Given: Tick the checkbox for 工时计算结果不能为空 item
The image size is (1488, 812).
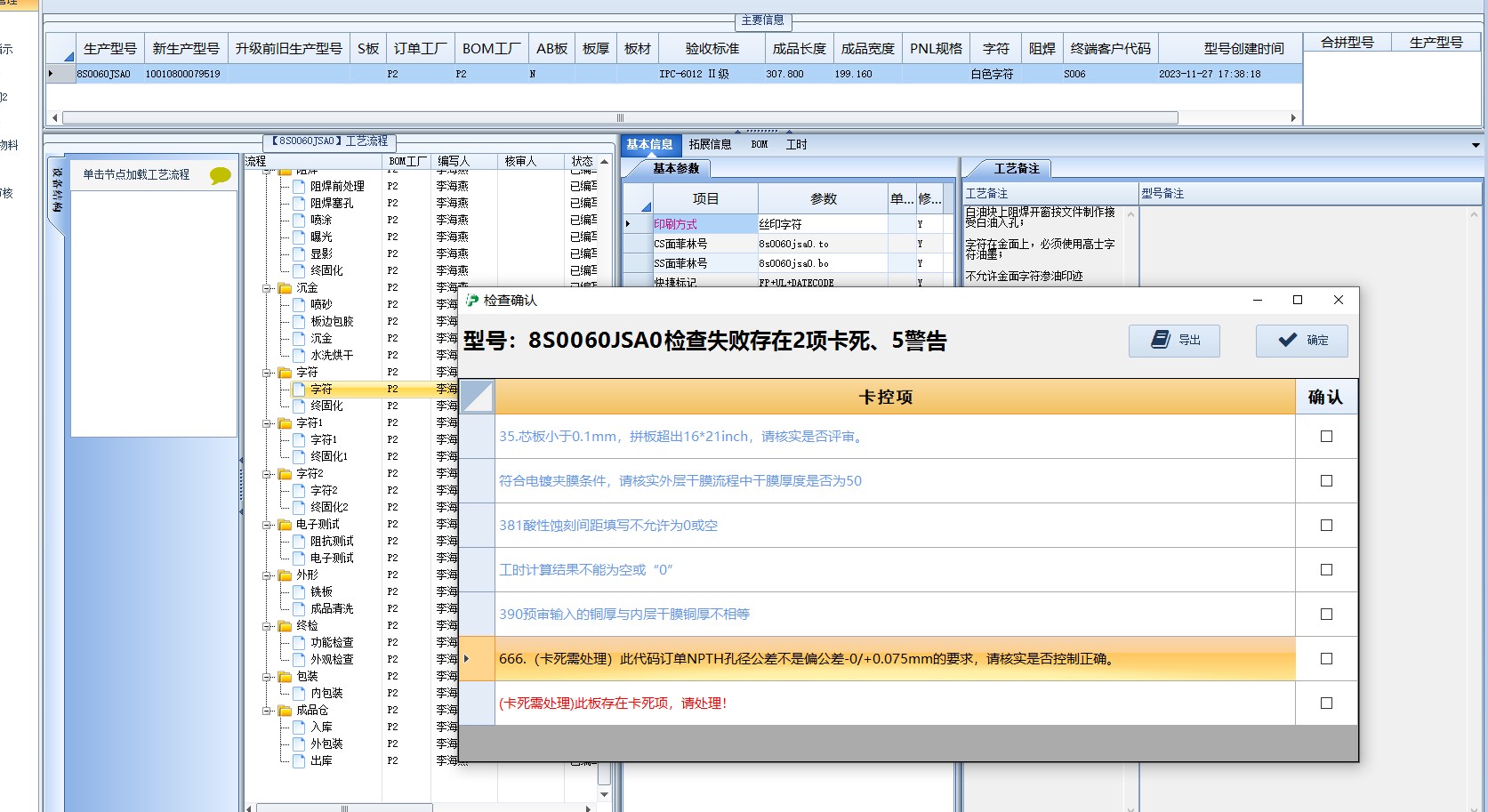Looking at the screenshot, I should 1326,570.
